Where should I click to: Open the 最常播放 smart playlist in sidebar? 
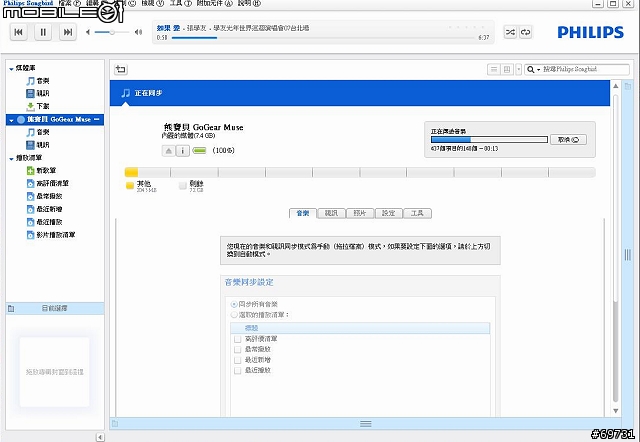point(44,196)
